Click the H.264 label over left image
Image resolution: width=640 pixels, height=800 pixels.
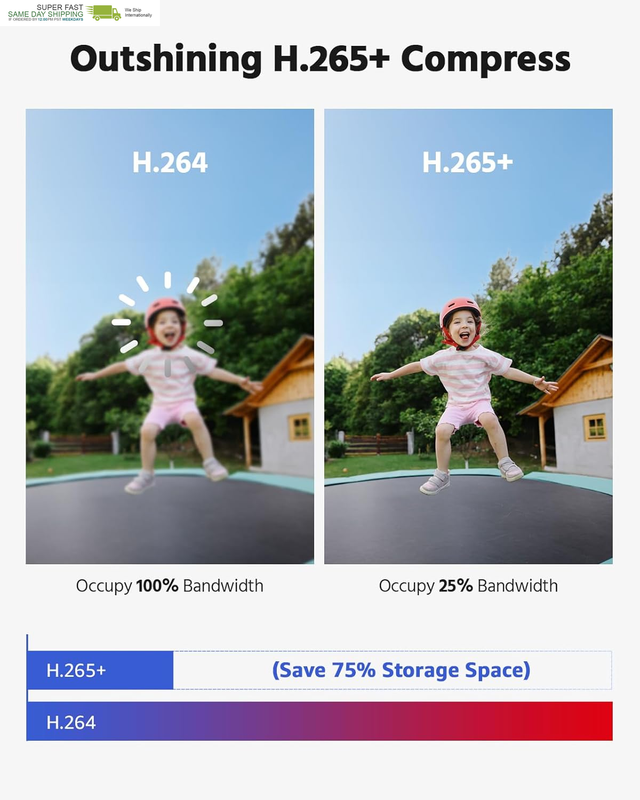coord(170,162)
